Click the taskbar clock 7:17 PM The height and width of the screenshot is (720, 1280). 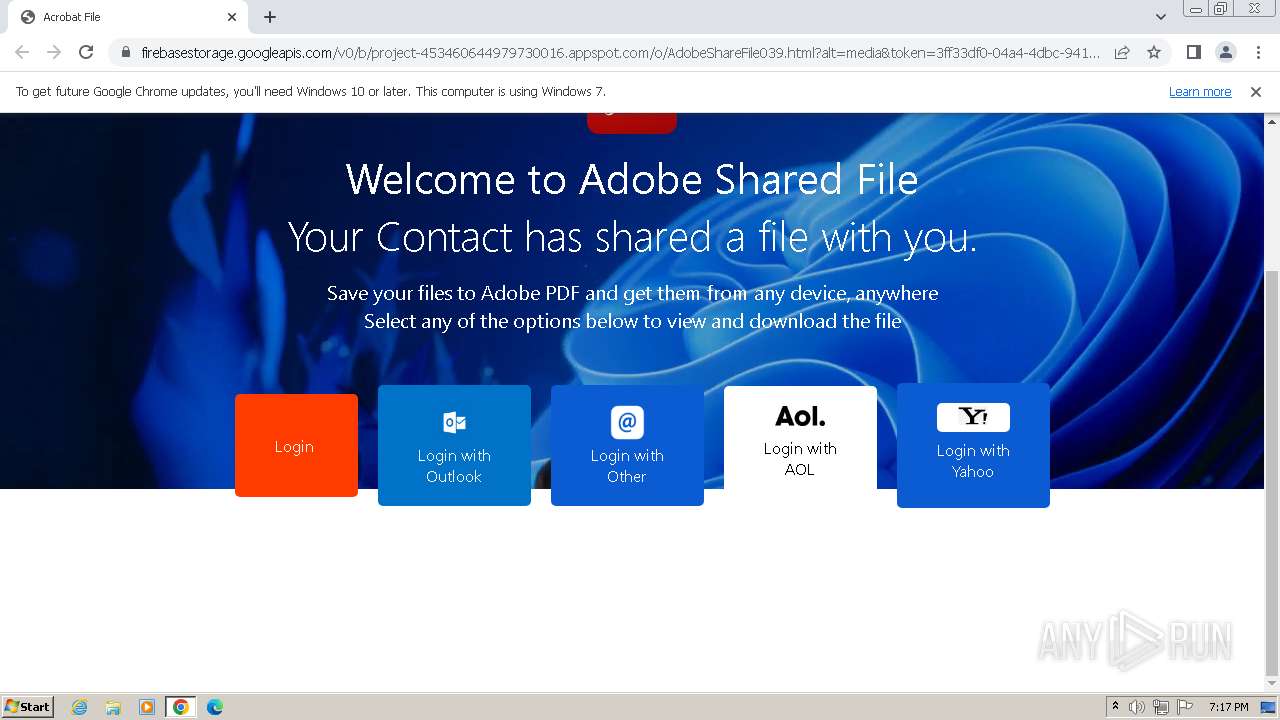[1228, 707]
